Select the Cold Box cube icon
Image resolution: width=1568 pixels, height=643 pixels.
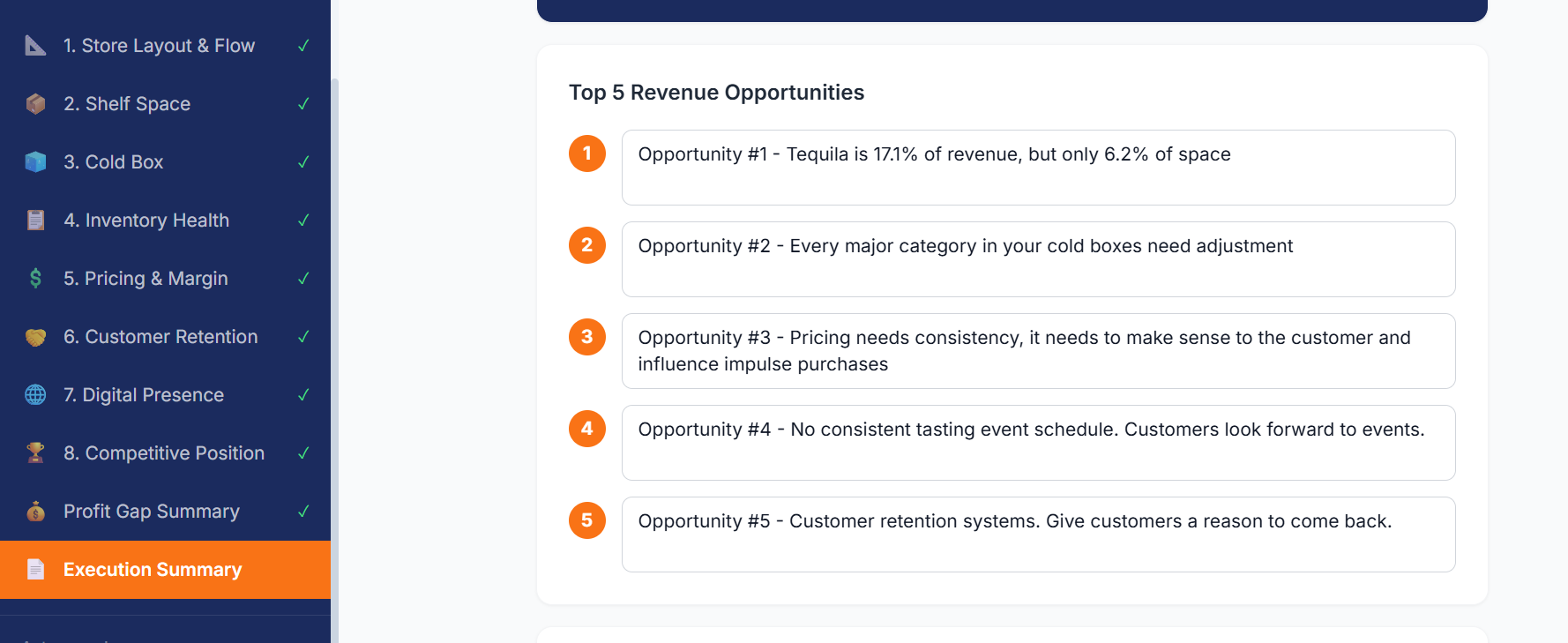coord(35,161)
